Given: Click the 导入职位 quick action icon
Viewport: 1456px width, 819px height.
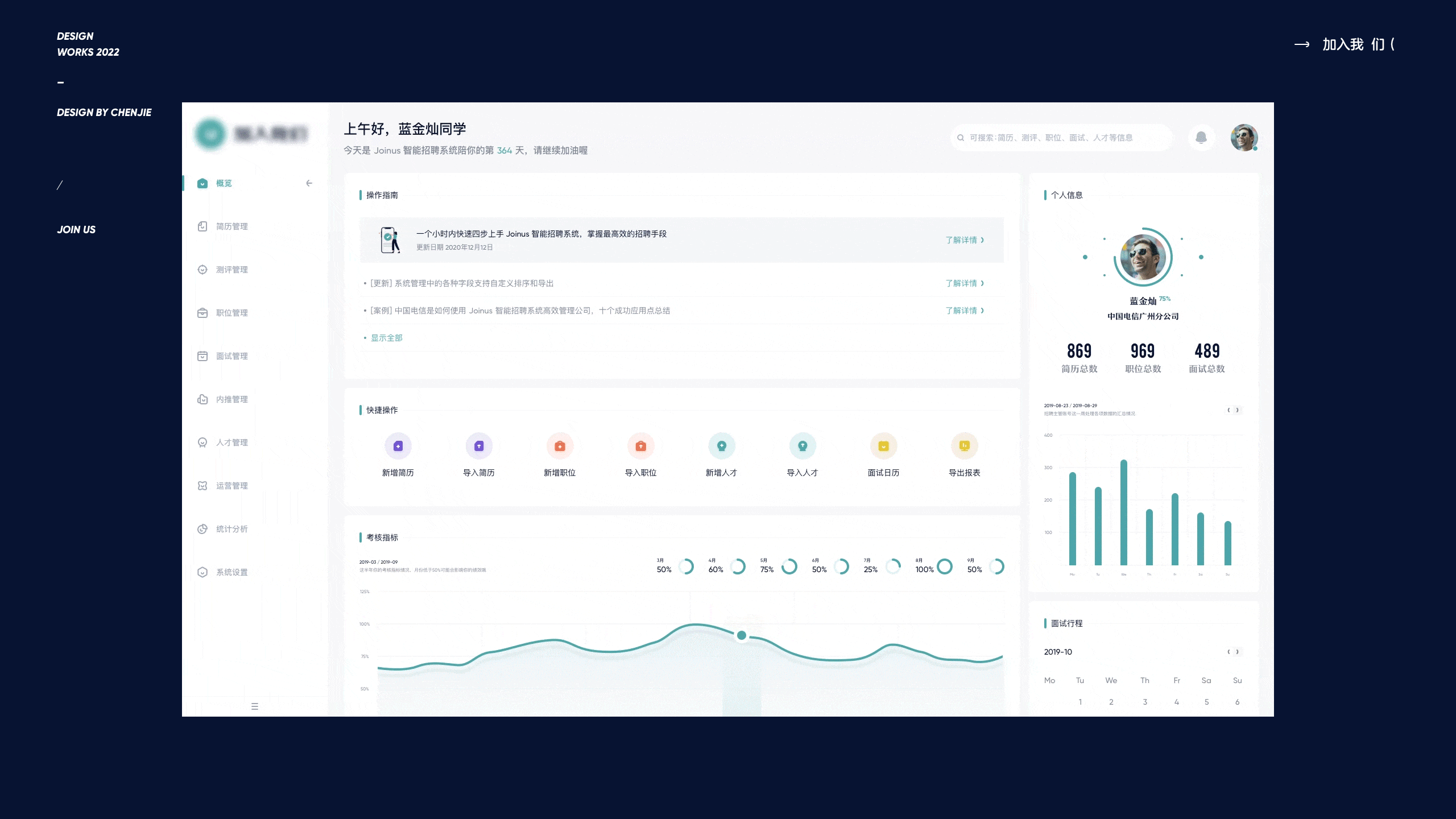Looking at the screenshot, I should point(641,446).
